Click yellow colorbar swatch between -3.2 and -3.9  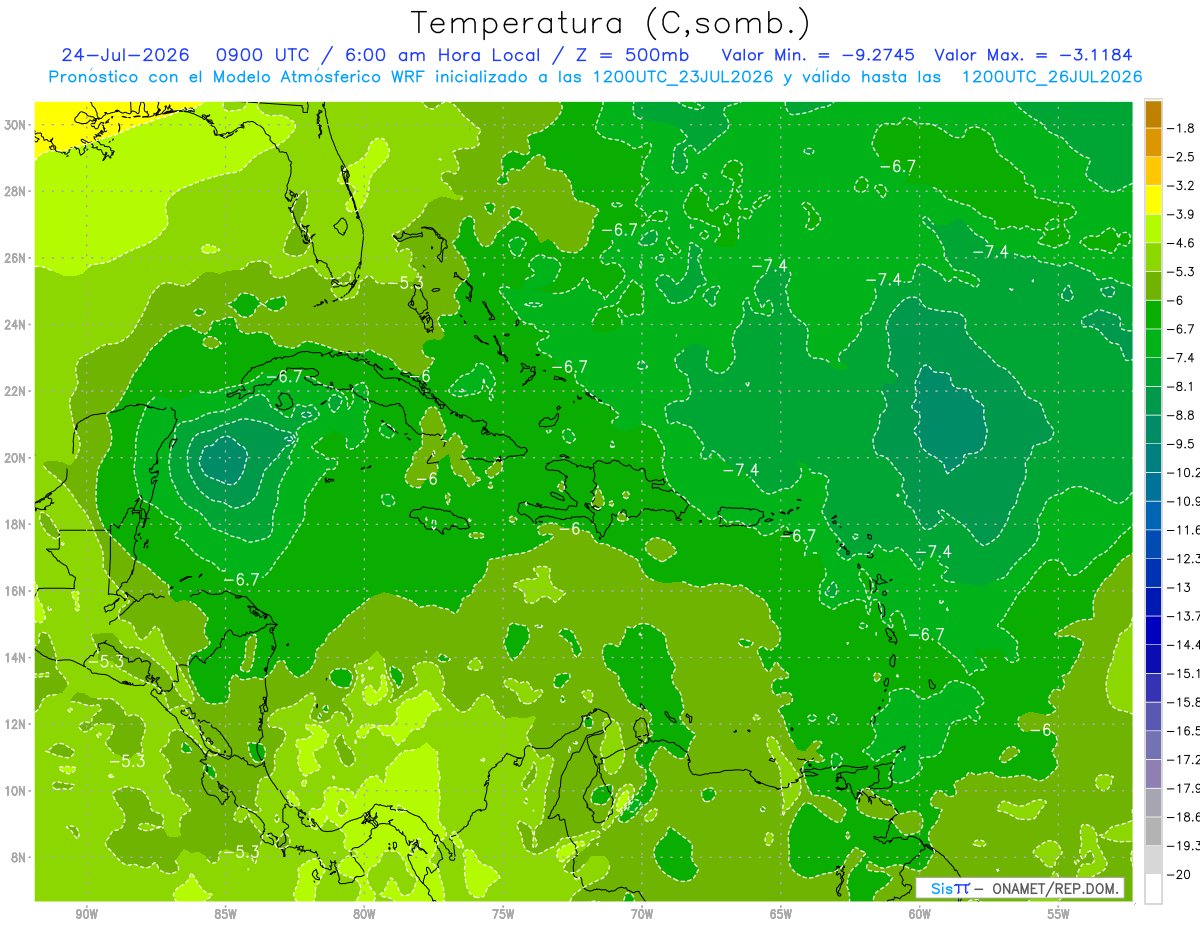point(1153,200)
